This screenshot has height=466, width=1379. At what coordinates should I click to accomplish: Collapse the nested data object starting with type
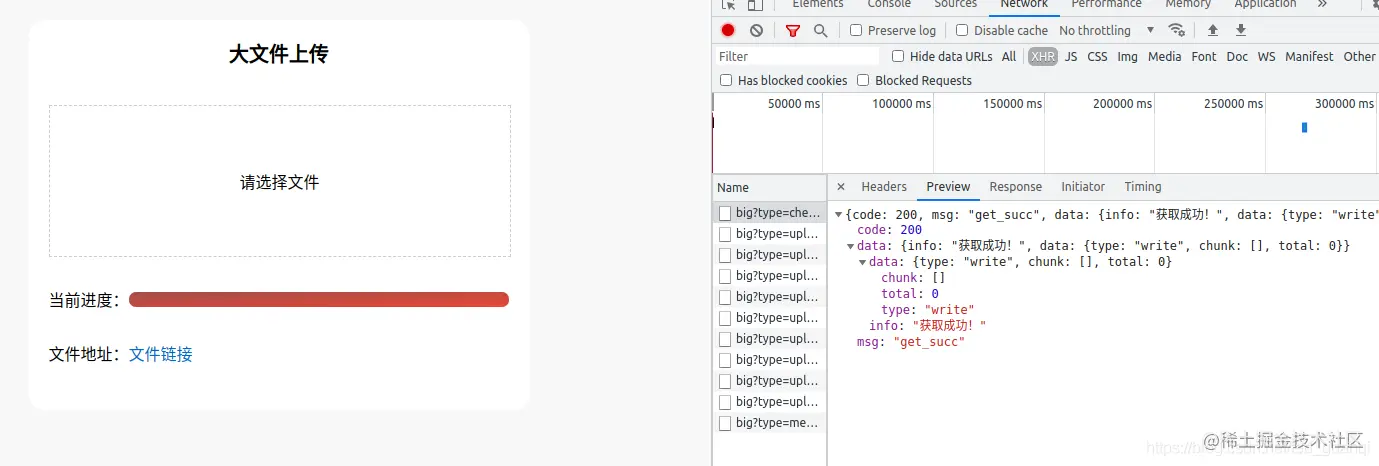point(863,262)
